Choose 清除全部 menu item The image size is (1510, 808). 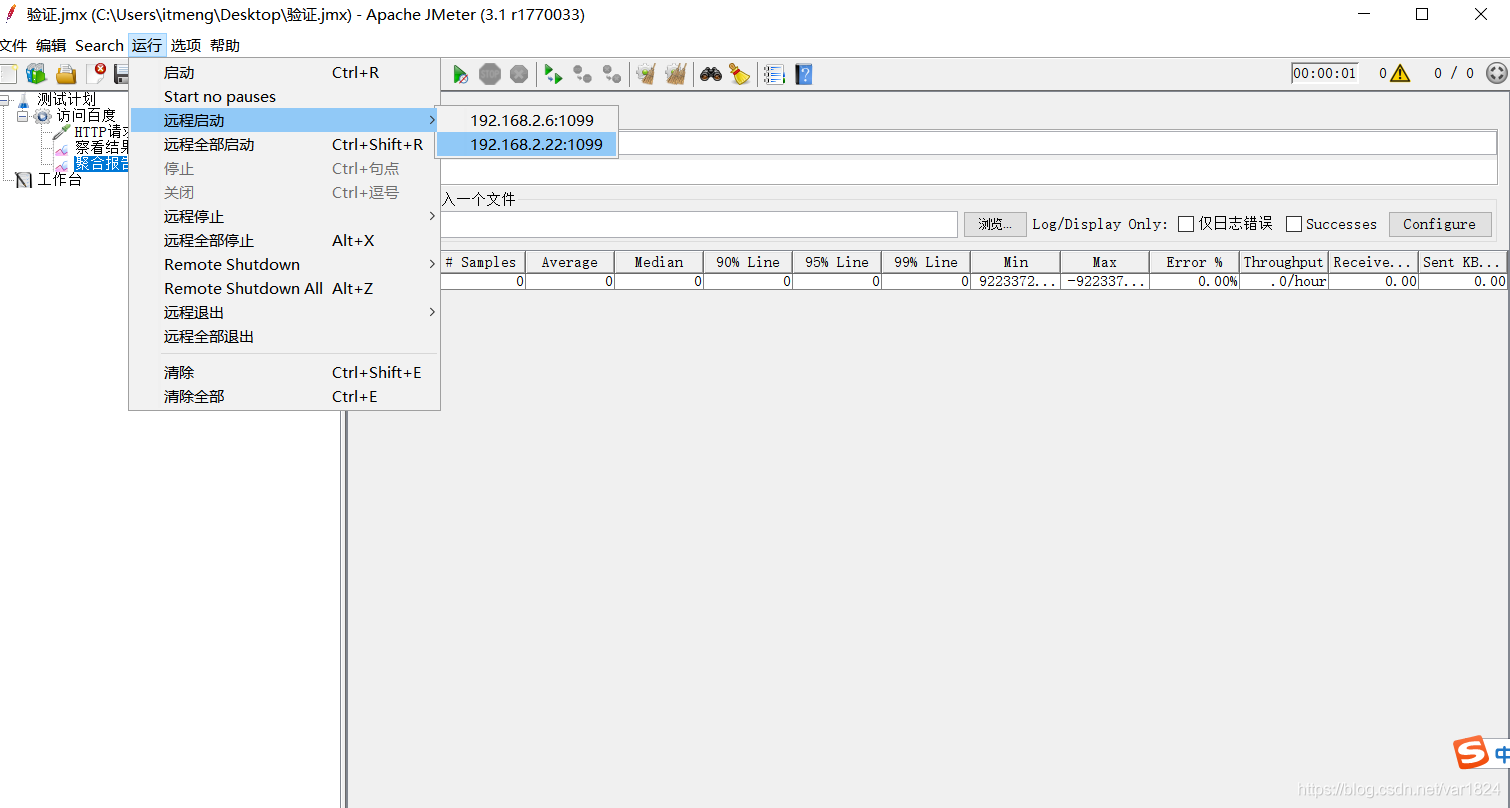click(x=285, y=396)
